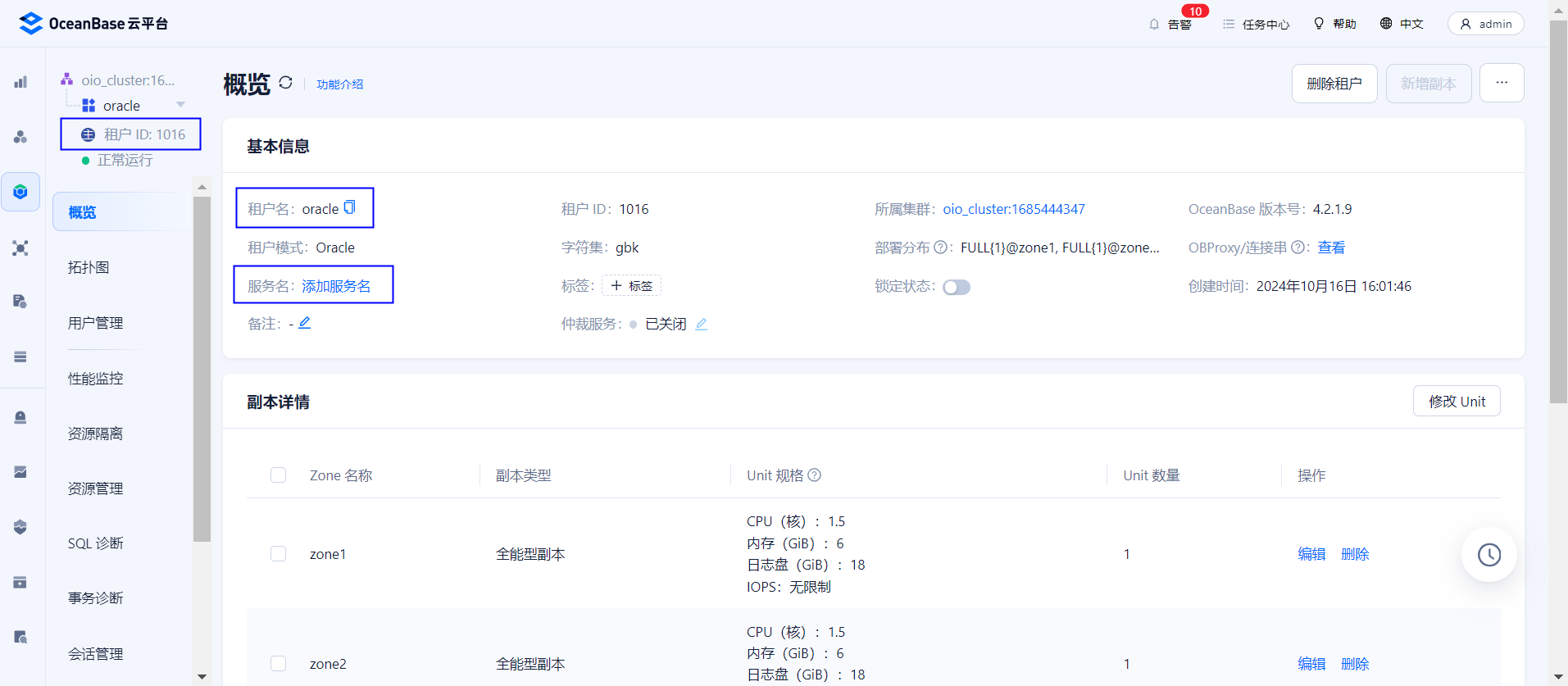Open the shield icon in left rail
The height and width of the screenshot is (686, 1568).
coord(20,527)
